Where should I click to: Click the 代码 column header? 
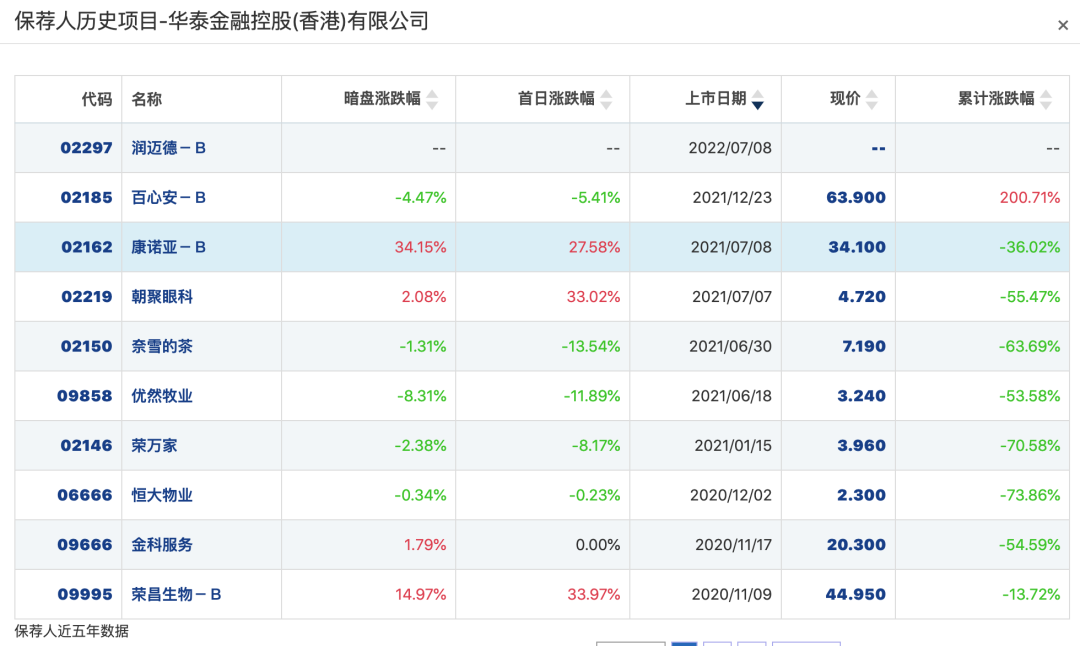coord(96,99)
